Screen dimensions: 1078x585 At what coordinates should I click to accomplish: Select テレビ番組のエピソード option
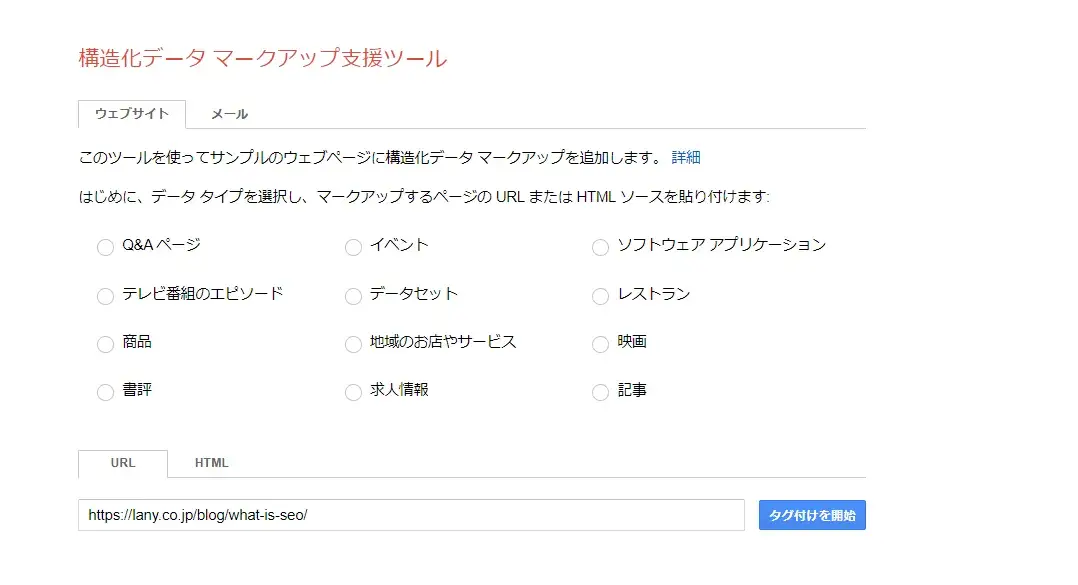[105, 295]
